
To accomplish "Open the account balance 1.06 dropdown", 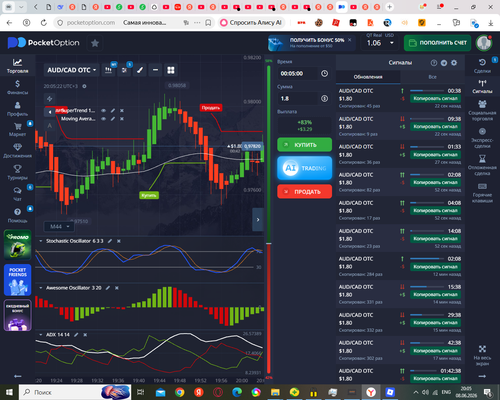I will 380,43.
